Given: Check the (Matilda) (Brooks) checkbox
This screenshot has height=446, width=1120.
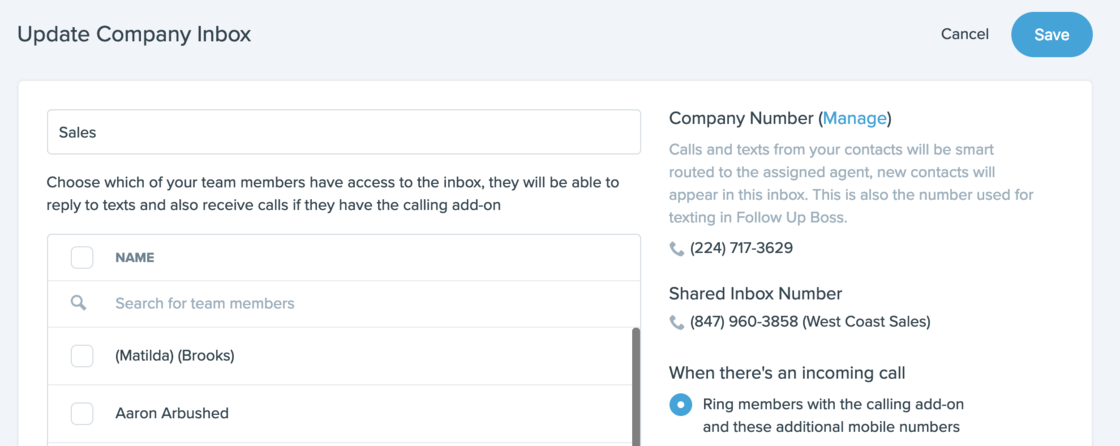Looking at the screenshot, I should [82, 355].
